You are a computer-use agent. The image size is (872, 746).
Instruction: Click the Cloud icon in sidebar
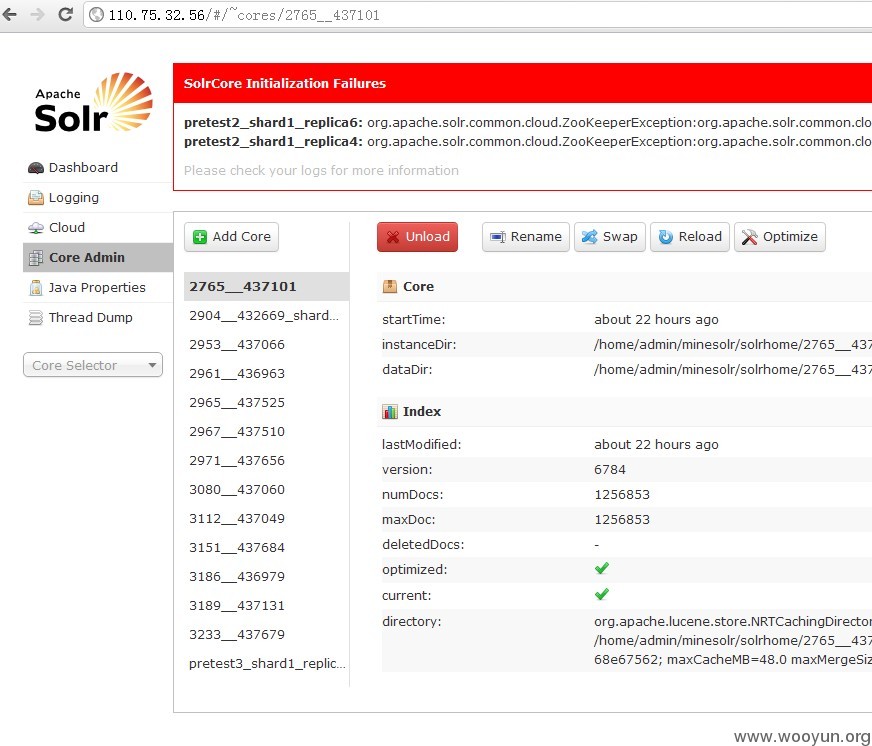[36, 228]
